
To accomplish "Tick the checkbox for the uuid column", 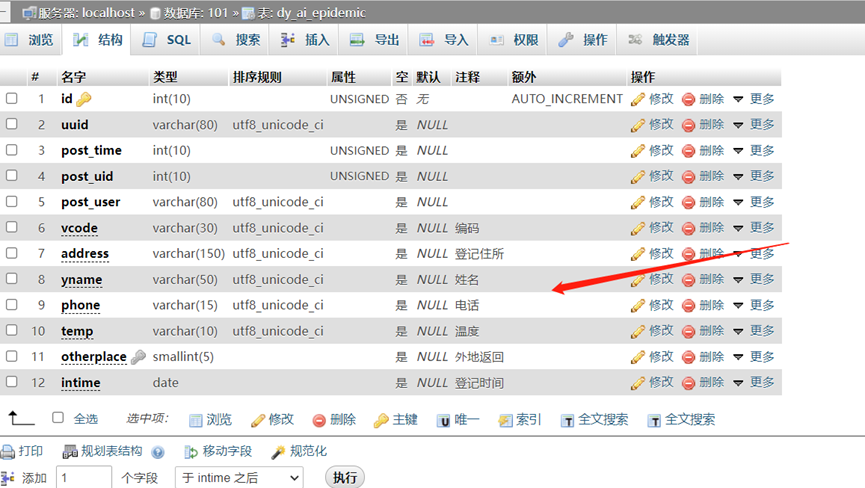I will click(12, 124).
